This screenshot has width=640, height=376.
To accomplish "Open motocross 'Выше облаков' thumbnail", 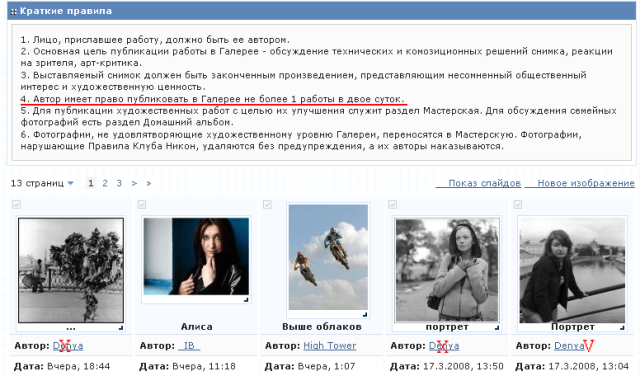I will click(328, 257).
